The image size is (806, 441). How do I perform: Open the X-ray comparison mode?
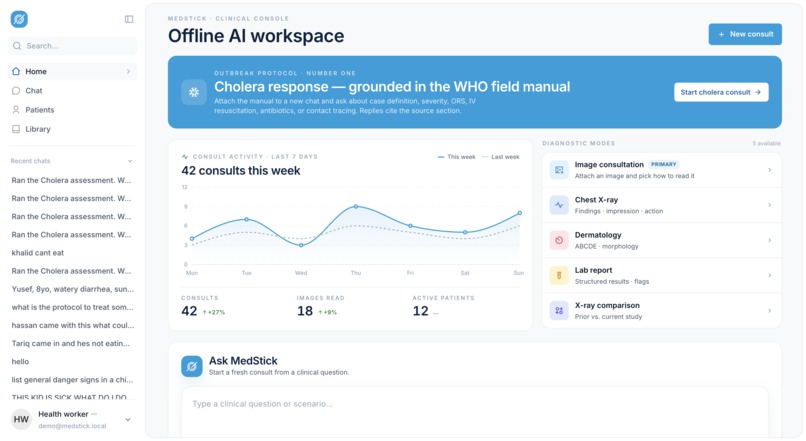pos(662,310)
